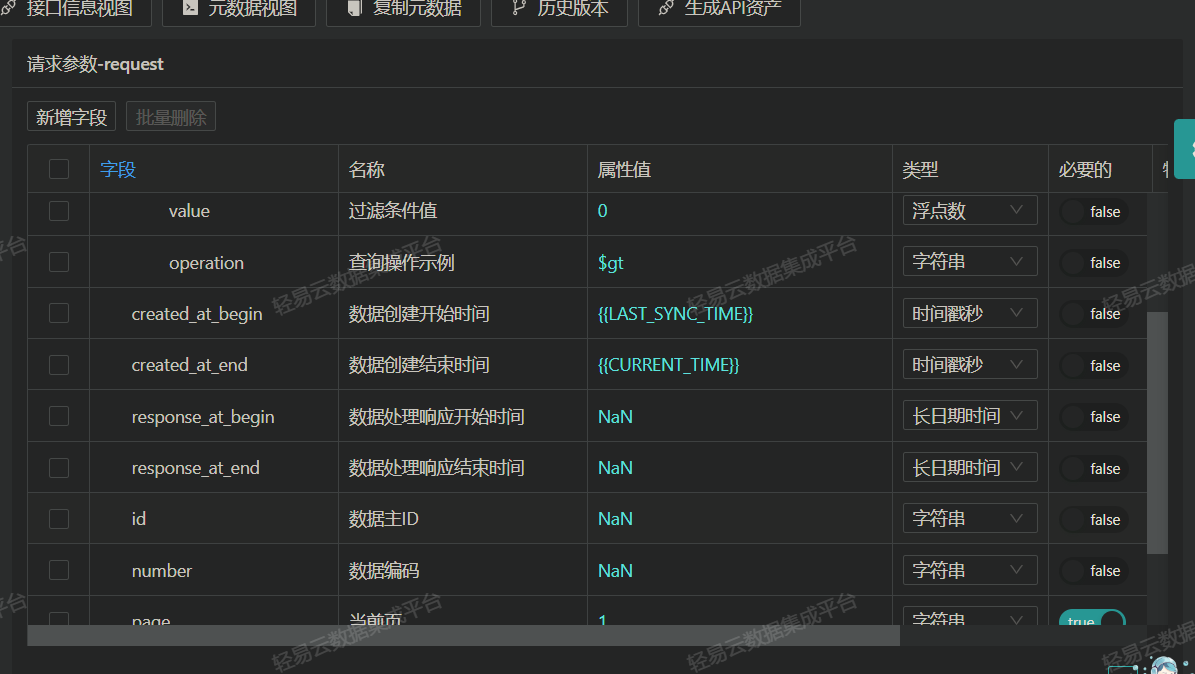Click the 批量删除 button
1195x674 pixels.
pos(171,117)
